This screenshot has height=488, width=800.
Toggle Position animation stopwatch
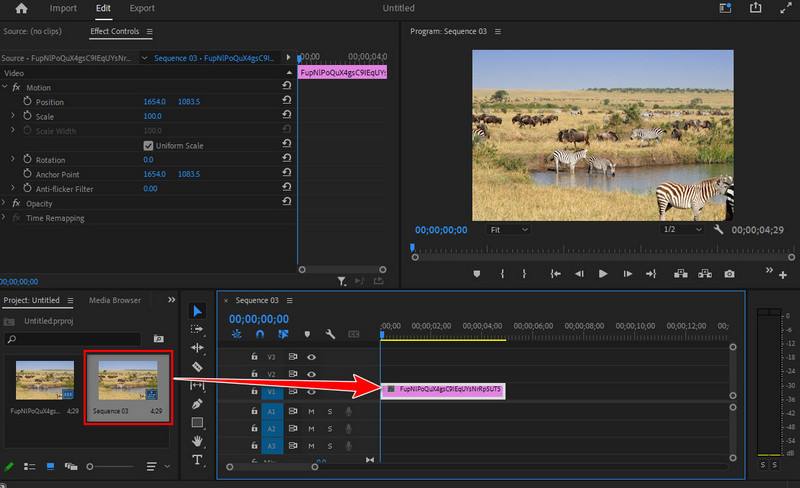(x=27, y=102)
